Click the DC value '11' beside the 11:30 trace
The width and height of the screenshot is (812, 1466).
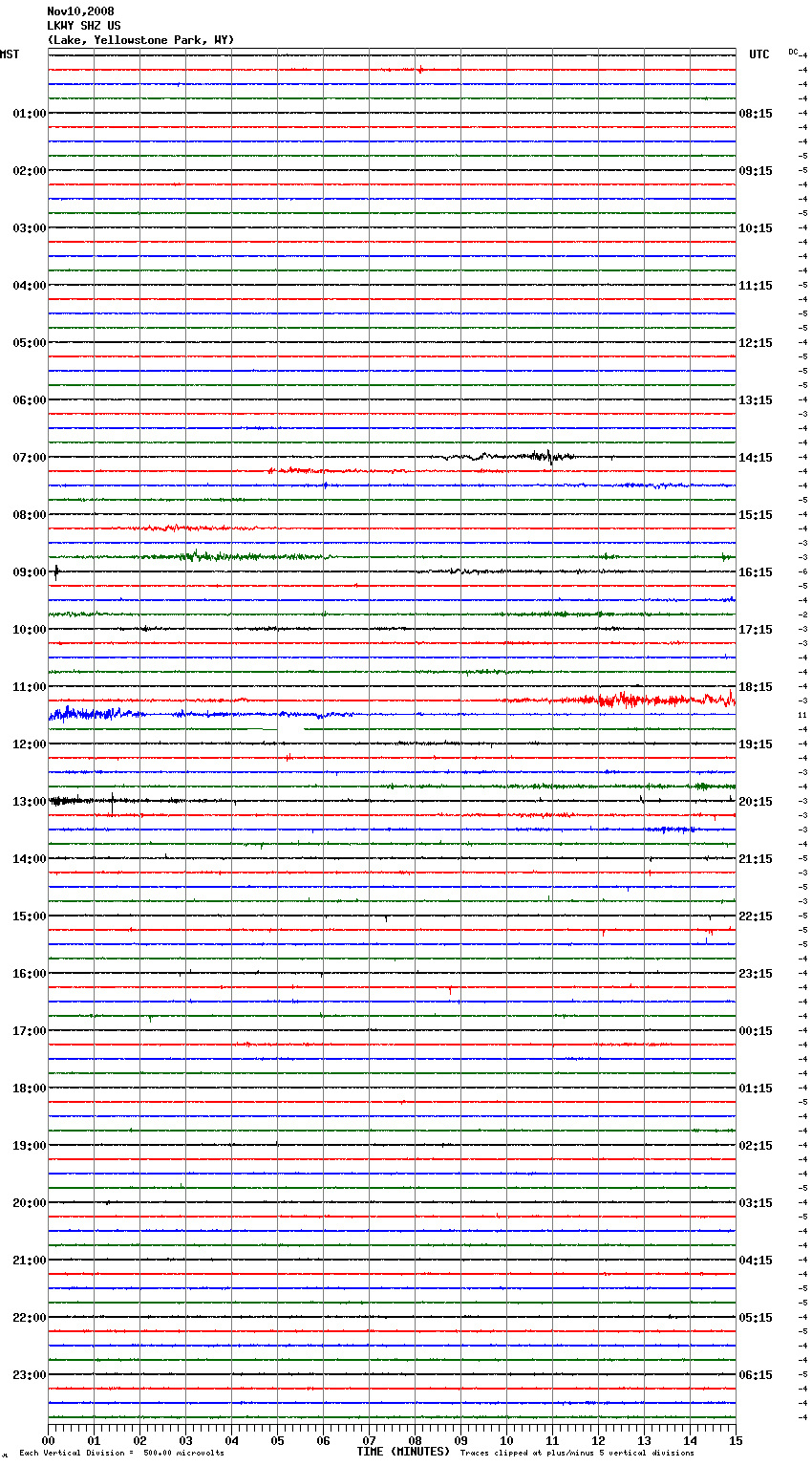[x=802, y=715]
